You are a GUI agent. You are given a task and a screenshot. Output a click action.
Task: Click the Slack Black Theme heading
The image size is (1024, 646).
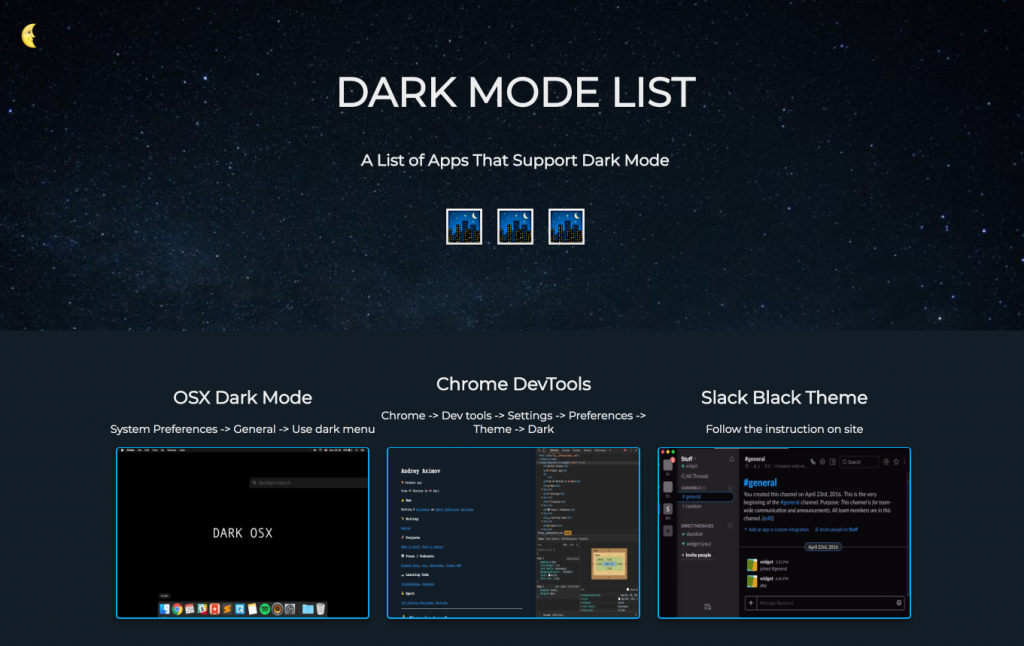[x=784, y=397]
